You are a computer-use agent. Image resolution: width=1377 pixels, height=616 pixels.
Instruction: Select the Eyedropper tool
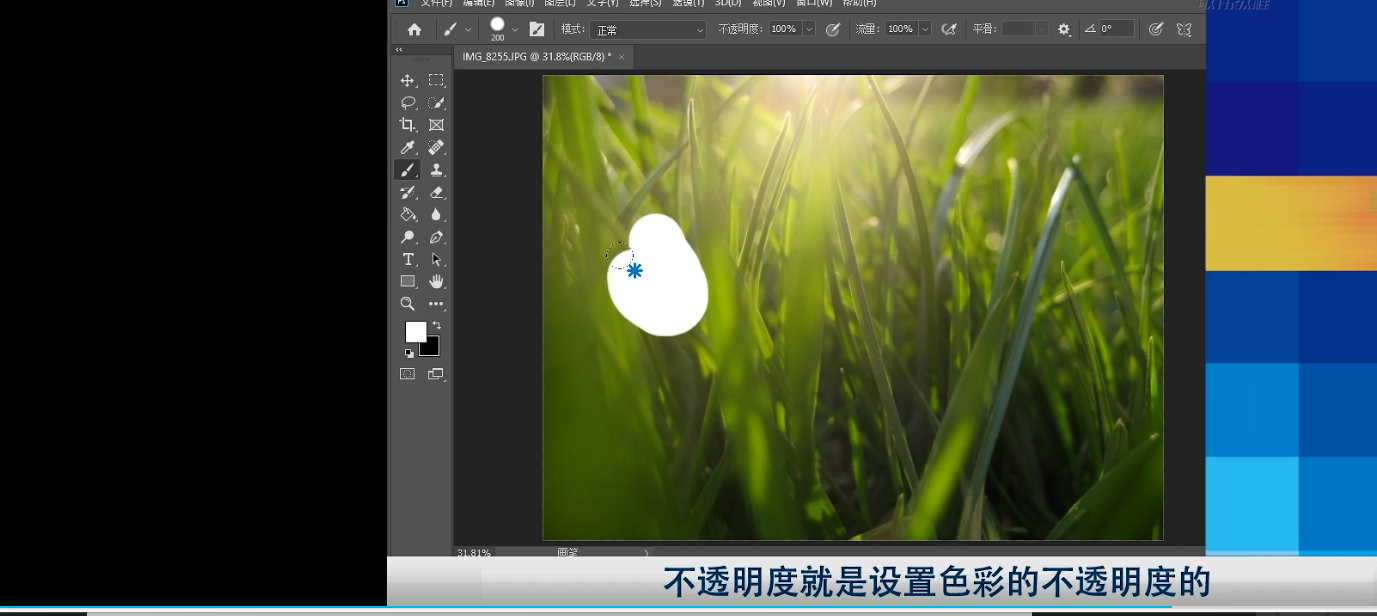coord(407,147)
